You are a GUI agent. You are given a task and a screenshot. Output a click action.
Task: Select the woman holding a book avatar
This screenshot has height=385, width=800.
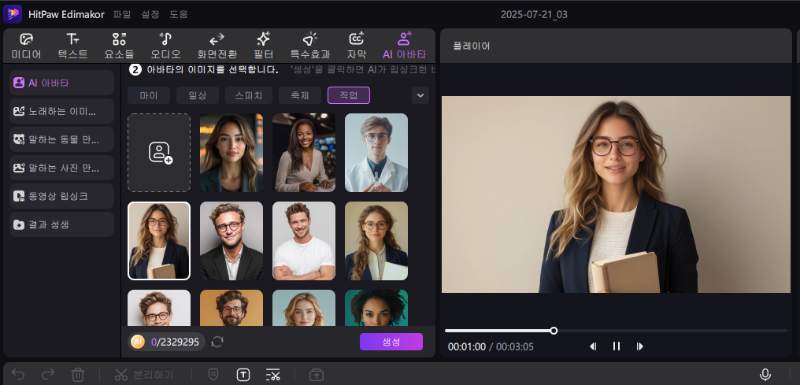pos(159,241)
